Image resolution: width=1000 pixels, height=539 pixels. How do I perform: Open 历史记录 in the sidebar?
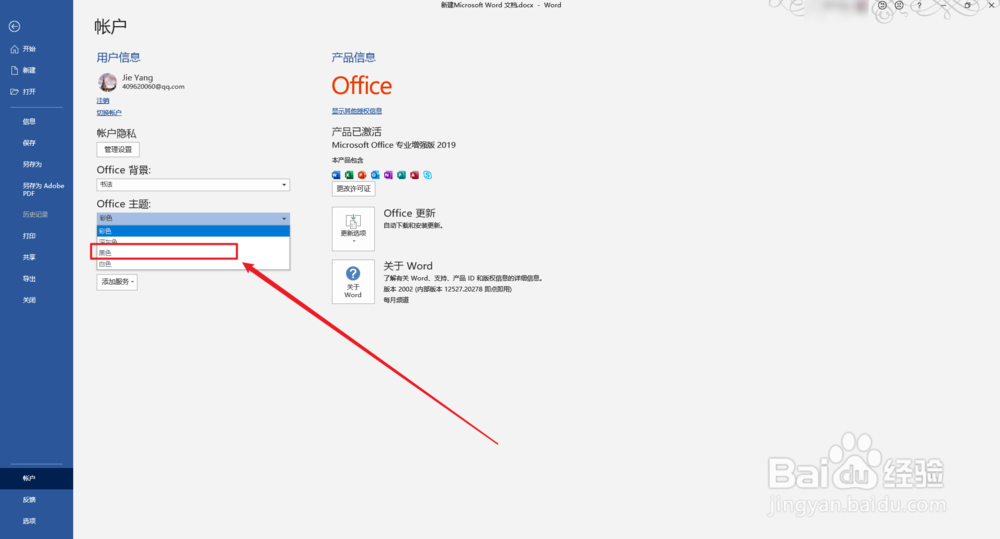pos(35,214)
